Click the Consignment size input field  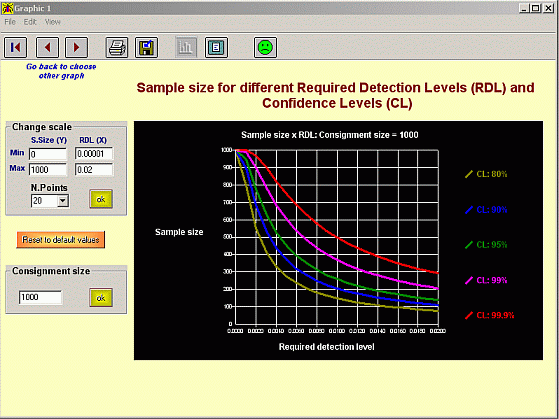40,297
